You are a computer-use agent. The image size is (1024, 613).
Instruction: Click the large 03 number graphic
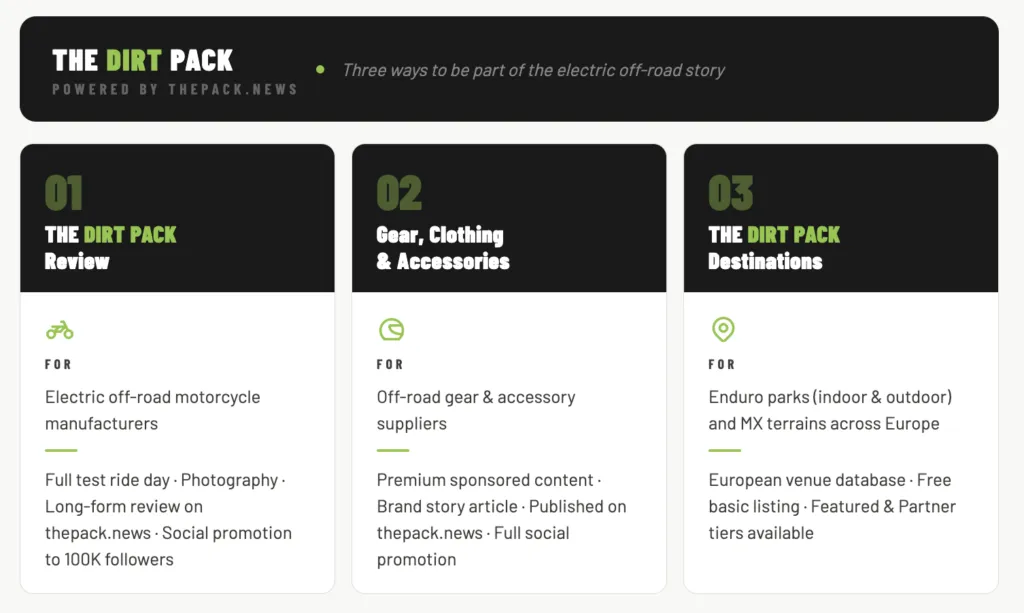tap(731, 193)
